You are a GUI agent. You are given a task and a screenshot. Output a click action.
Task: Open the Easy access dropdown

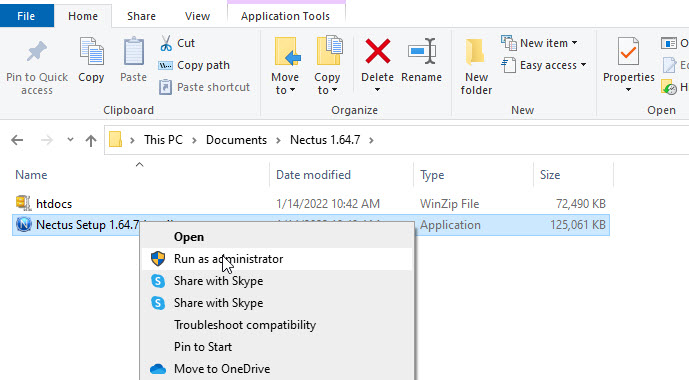pyautogui.click(x=544, y=65)
